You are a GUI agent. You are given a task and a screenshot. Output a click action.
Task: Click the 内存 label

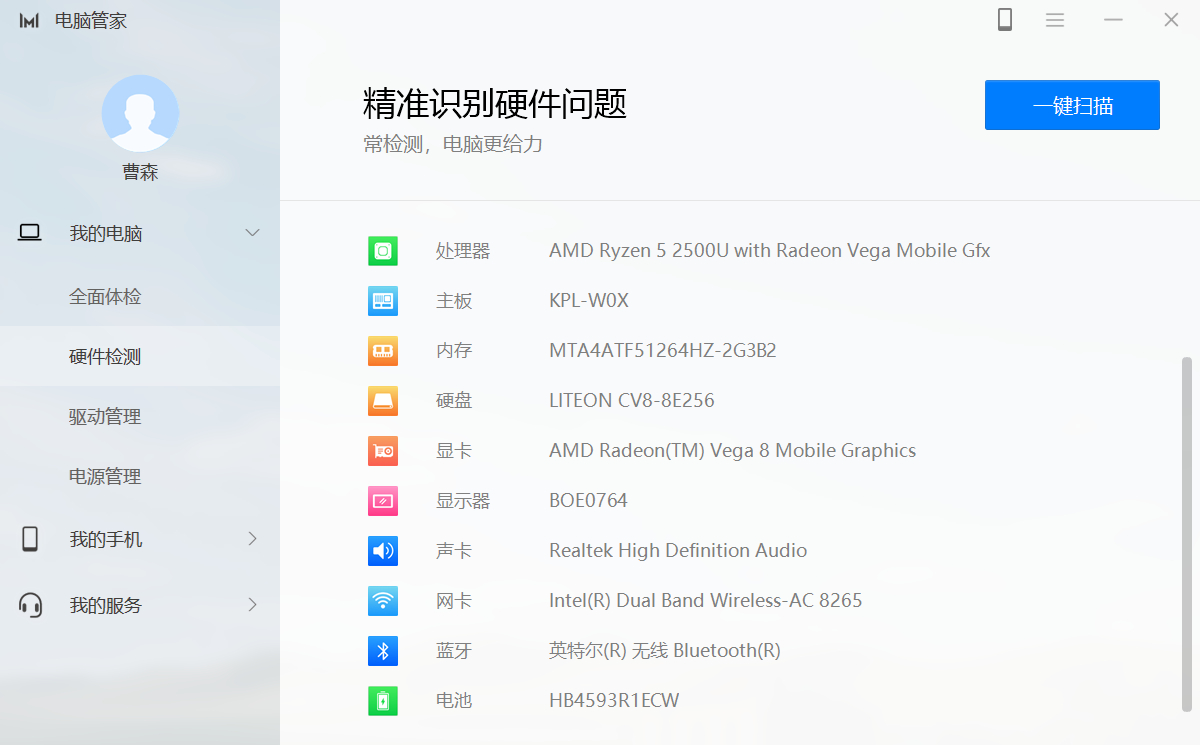click(x=454, y=351)
